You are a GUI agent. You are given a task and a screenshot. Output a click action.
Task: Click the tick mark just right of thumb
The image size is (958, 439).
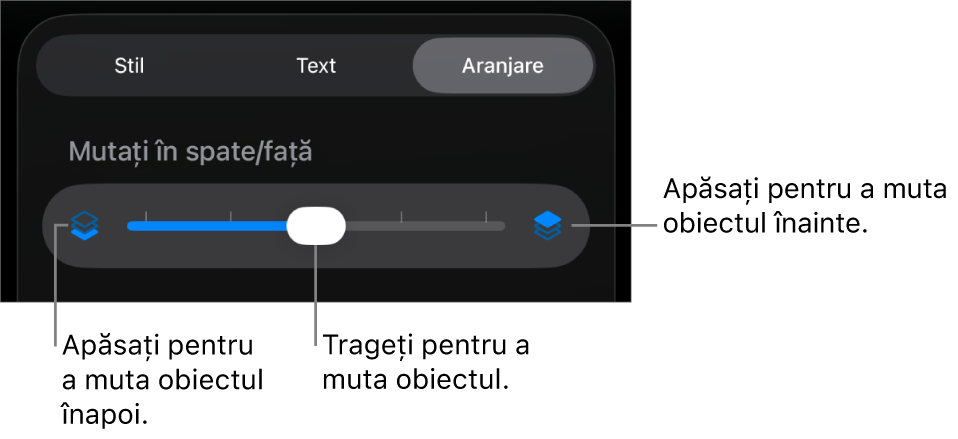click(x=401, y=216)
